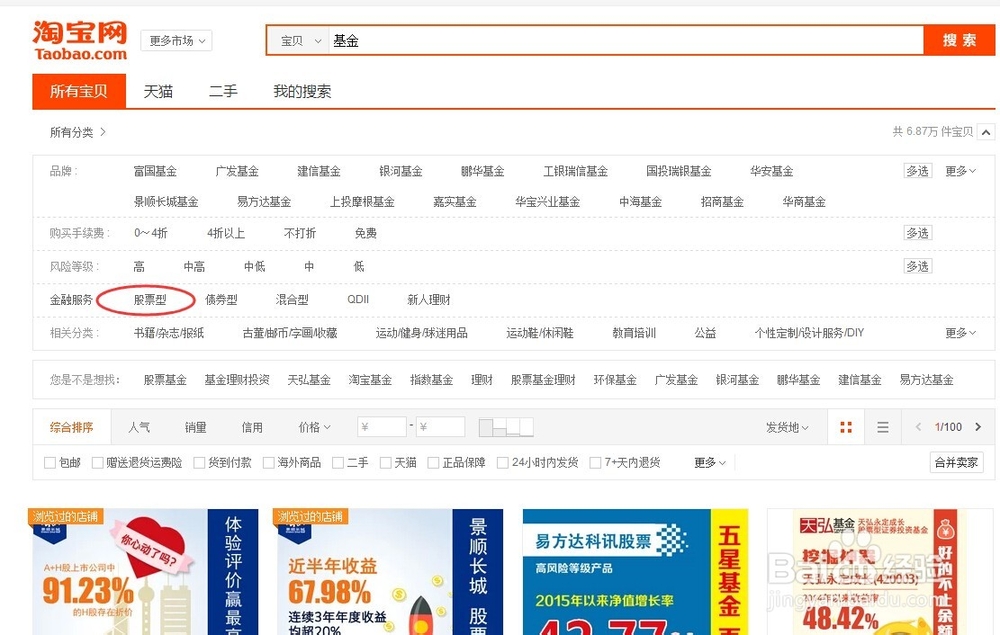Screen dimensions: 1000x635
Task: Click the search input field with 基金
Action: pyautogui.click(x=626, y=41)
